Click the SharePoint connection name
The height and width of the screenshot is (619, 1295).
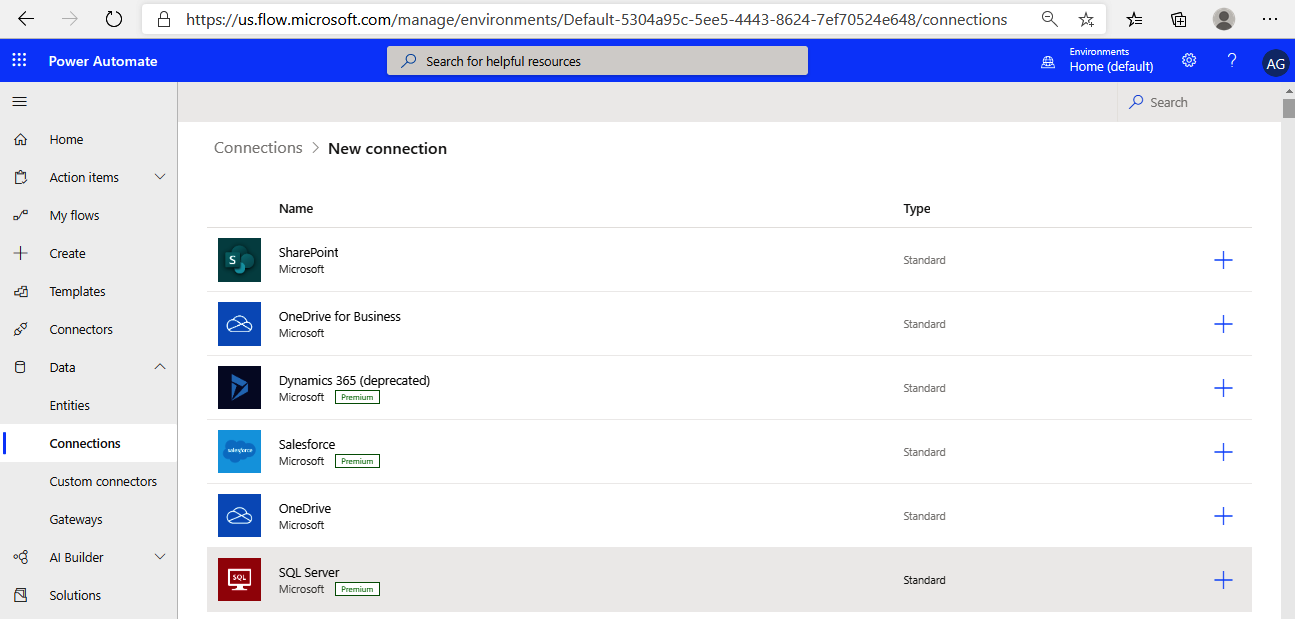[x=309, y=253]
